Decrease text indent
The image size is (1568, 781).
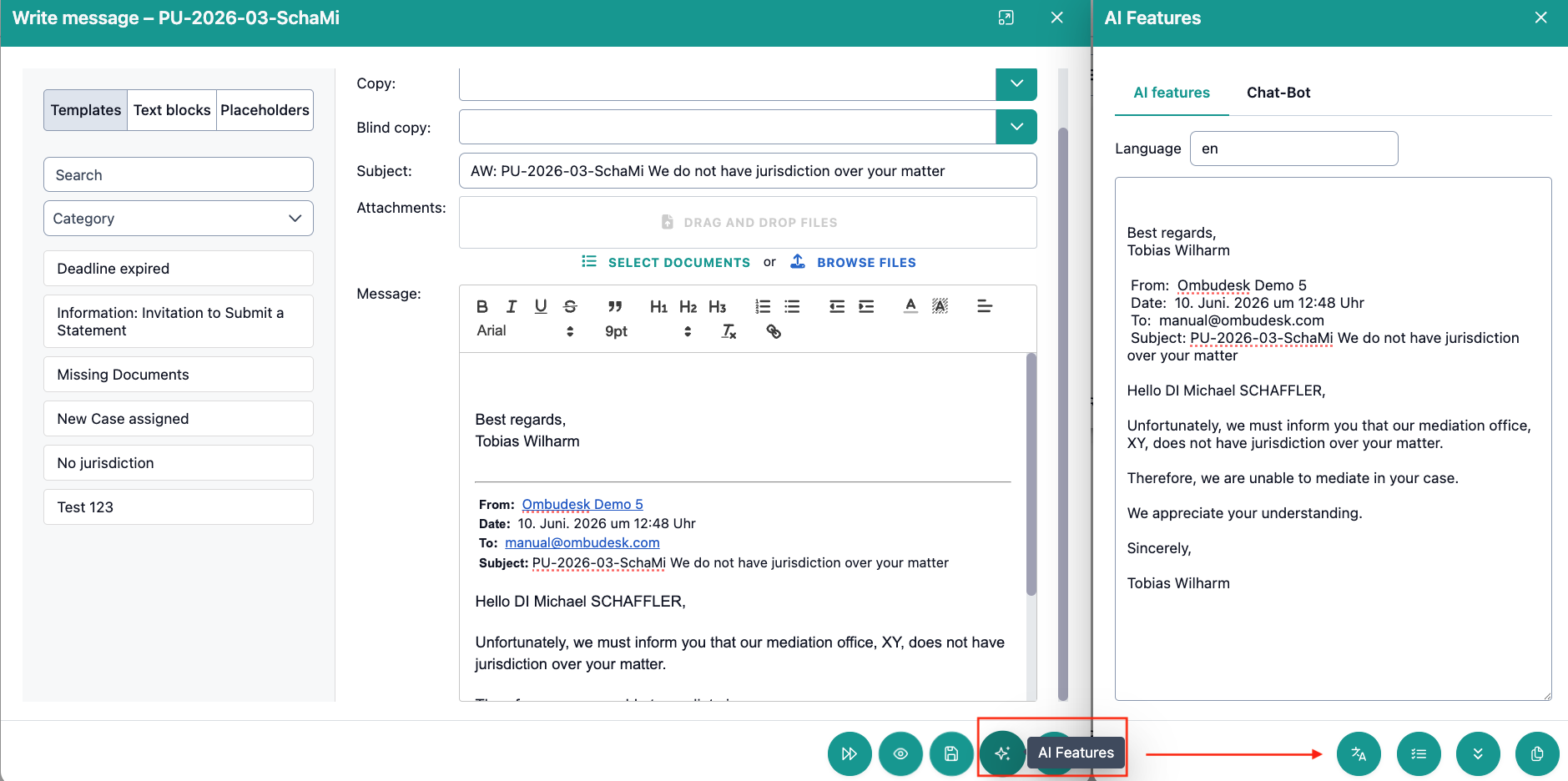(837, 306)
